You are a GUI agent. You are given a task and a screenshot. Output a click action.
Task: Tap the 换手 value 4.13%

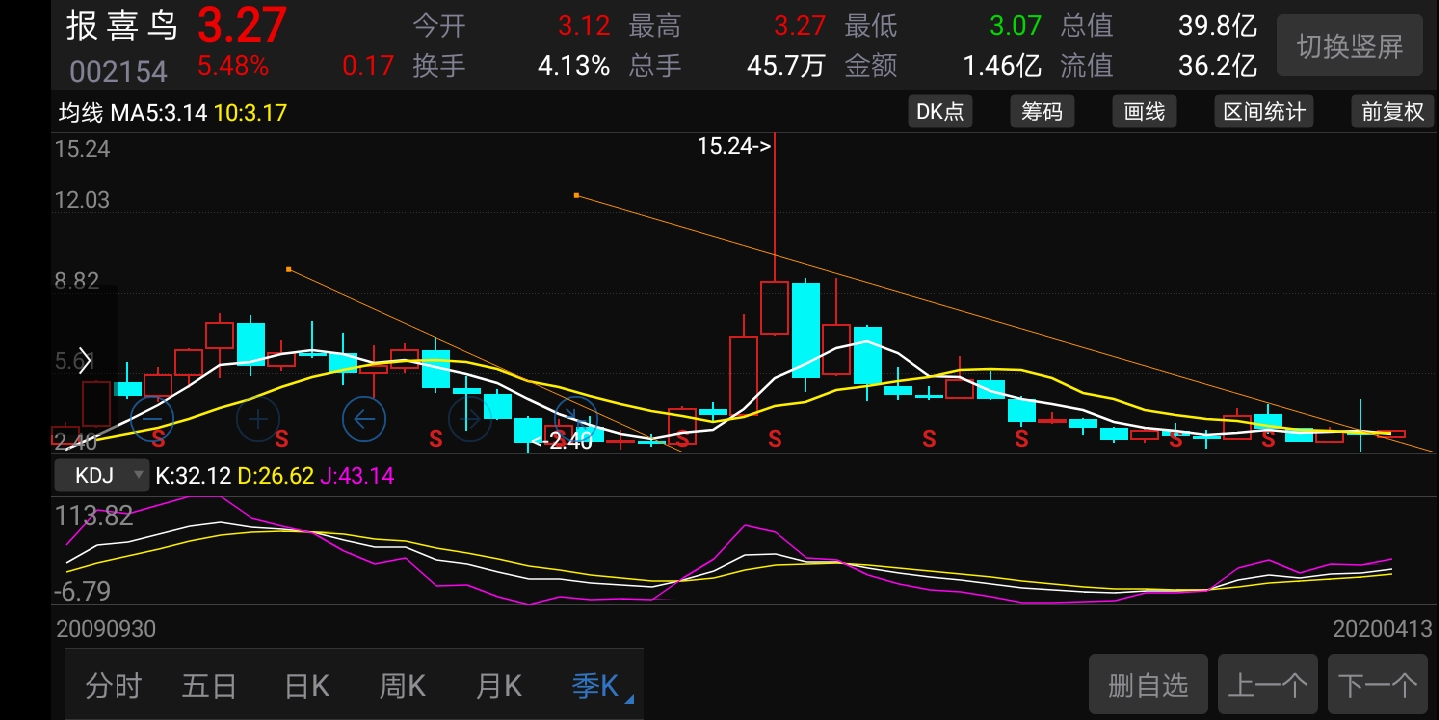(x=574, y=66)
